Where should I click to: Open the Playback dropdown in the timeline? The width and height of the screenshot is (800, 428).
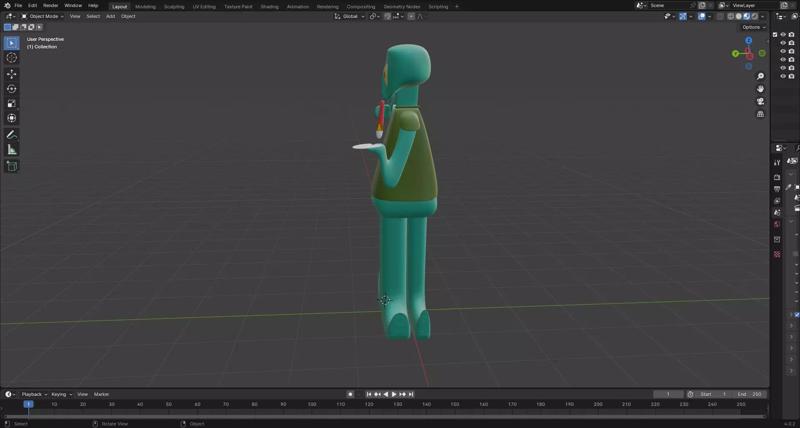[x=34, y=394]
